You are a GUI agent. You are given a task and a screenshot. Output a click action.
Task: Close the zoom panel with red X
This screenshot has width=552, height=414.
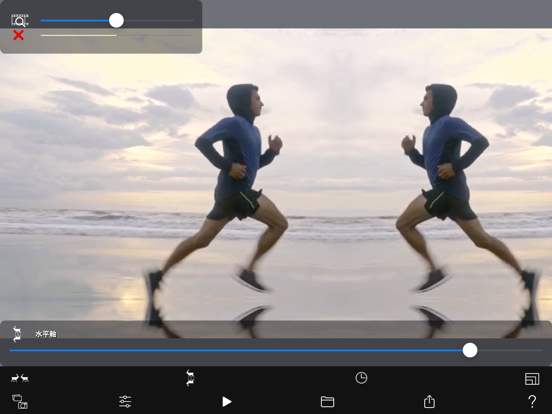18,35
